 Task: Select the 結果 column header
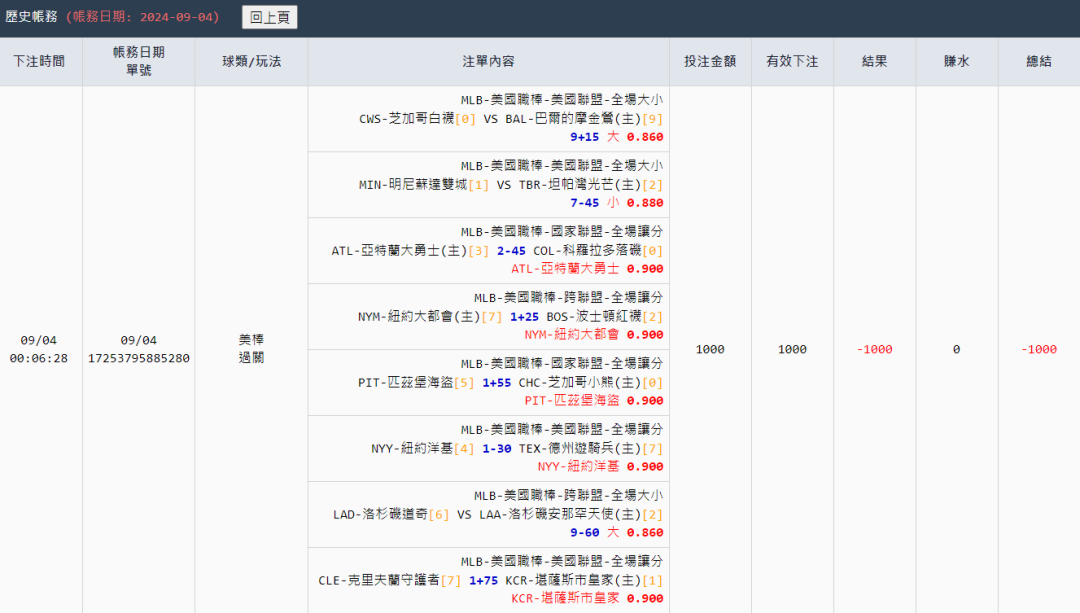pyautogui.click(x=874, y=61)
